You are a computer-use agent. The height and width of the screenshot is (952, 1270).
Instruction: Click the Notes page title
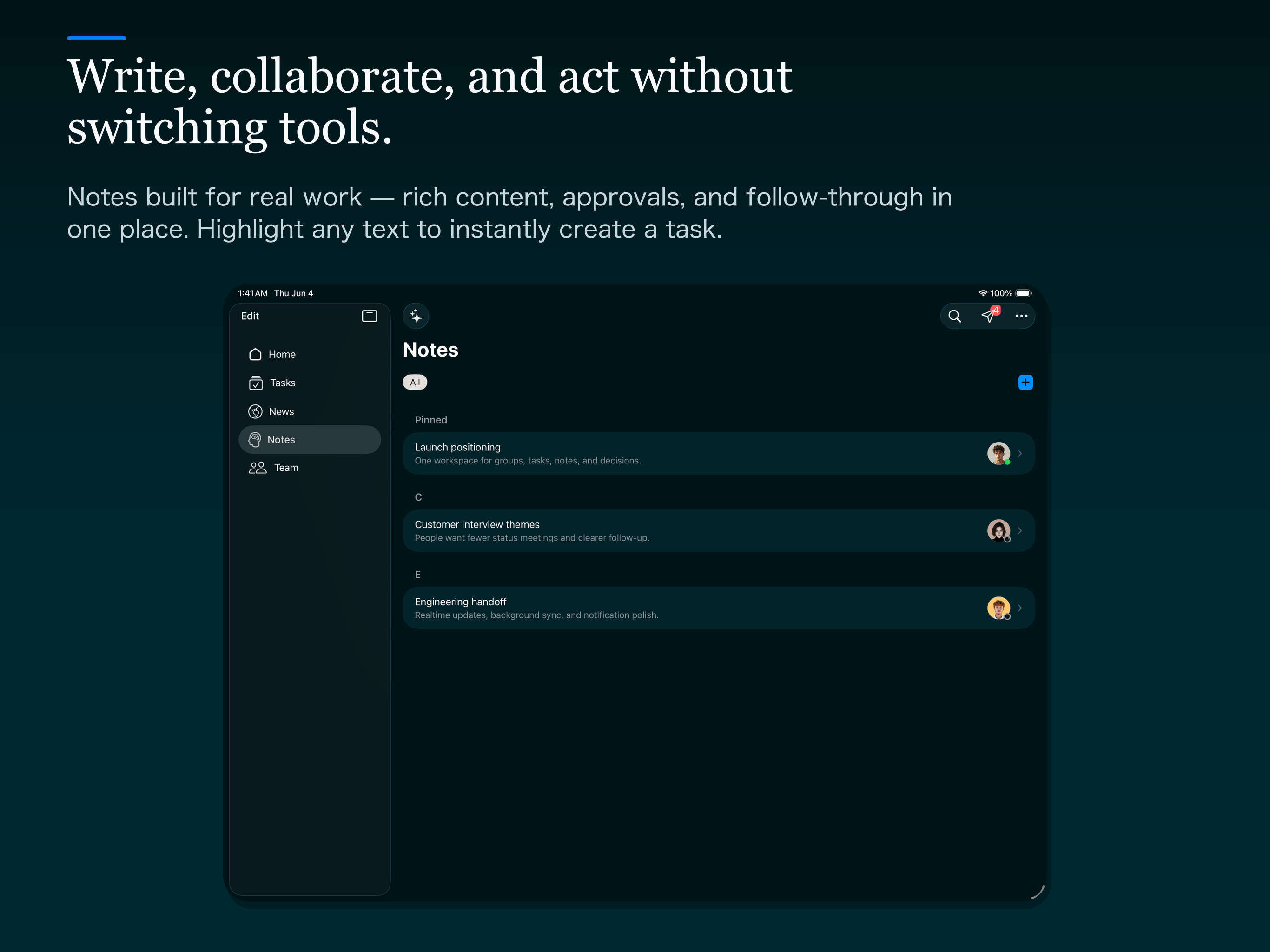pyautogui.click(x=430, y=350)
